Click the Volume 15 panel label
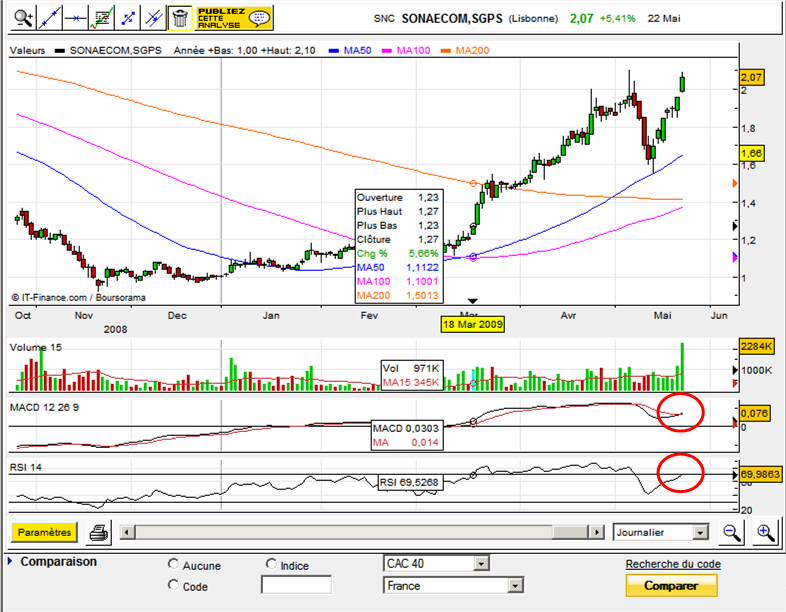 pyautogui.click(x=36, y=347)
